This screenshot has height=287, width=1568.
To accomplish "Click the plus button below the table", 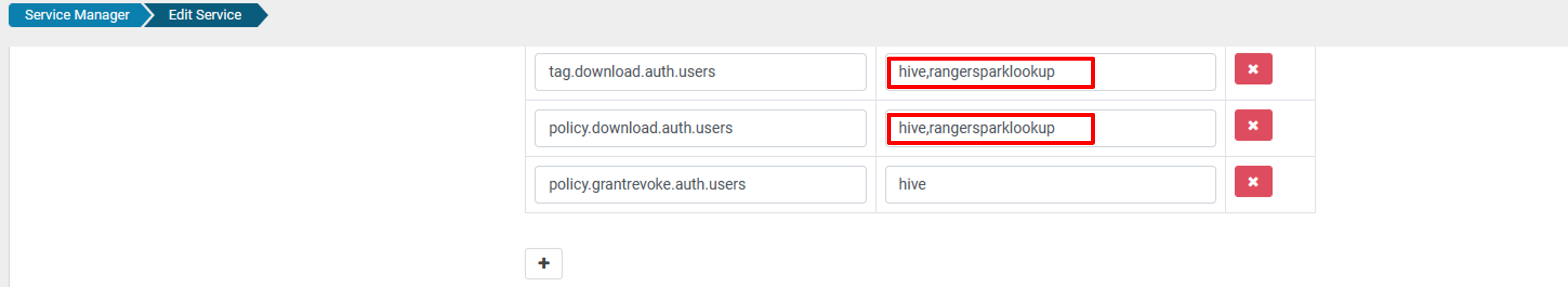I will click(x=544, y=263).
